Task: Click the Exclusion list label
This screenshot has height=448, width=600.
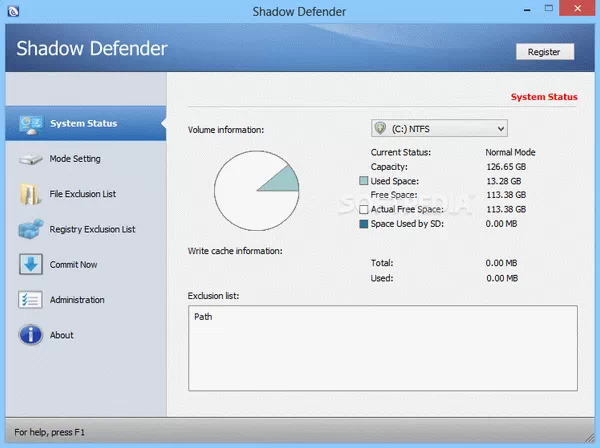Action: [213, 296]
